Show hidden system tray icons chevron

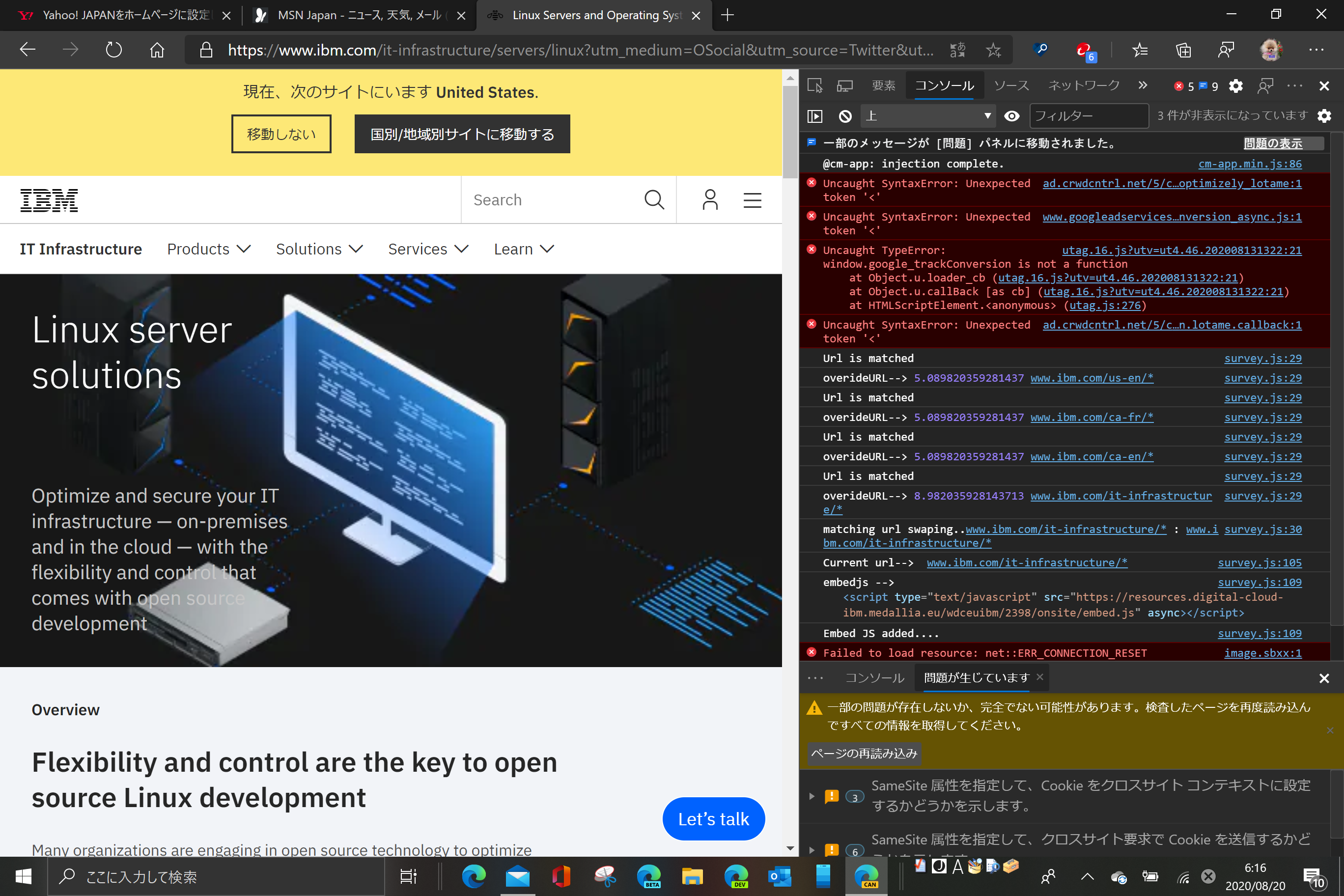click(x=1087, y=876)
